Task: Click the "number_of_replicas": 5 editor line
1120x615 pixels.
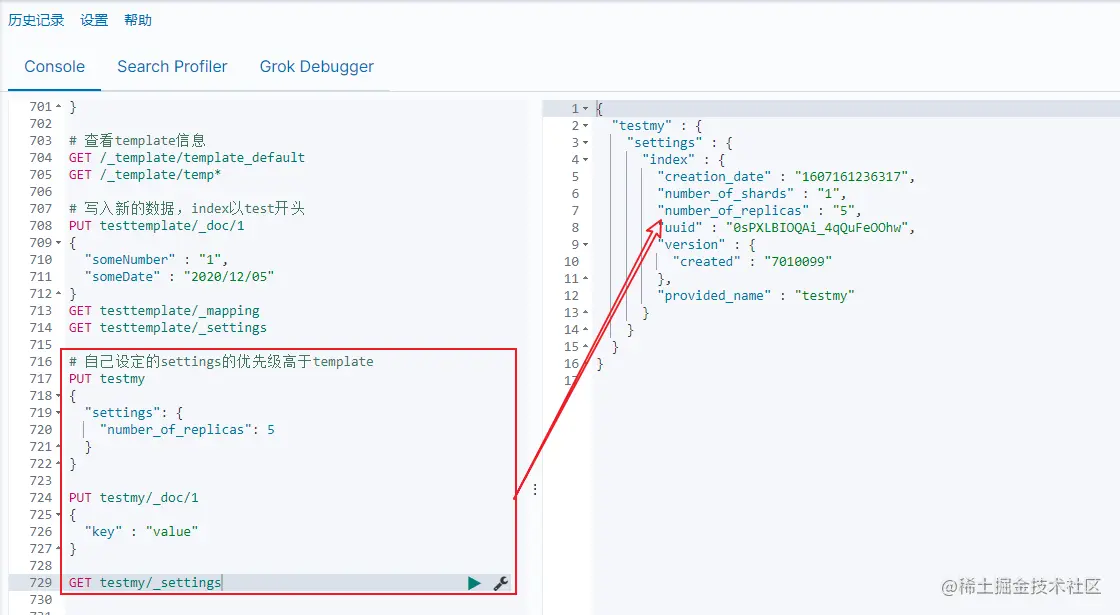Action: [x=187, y=430]
